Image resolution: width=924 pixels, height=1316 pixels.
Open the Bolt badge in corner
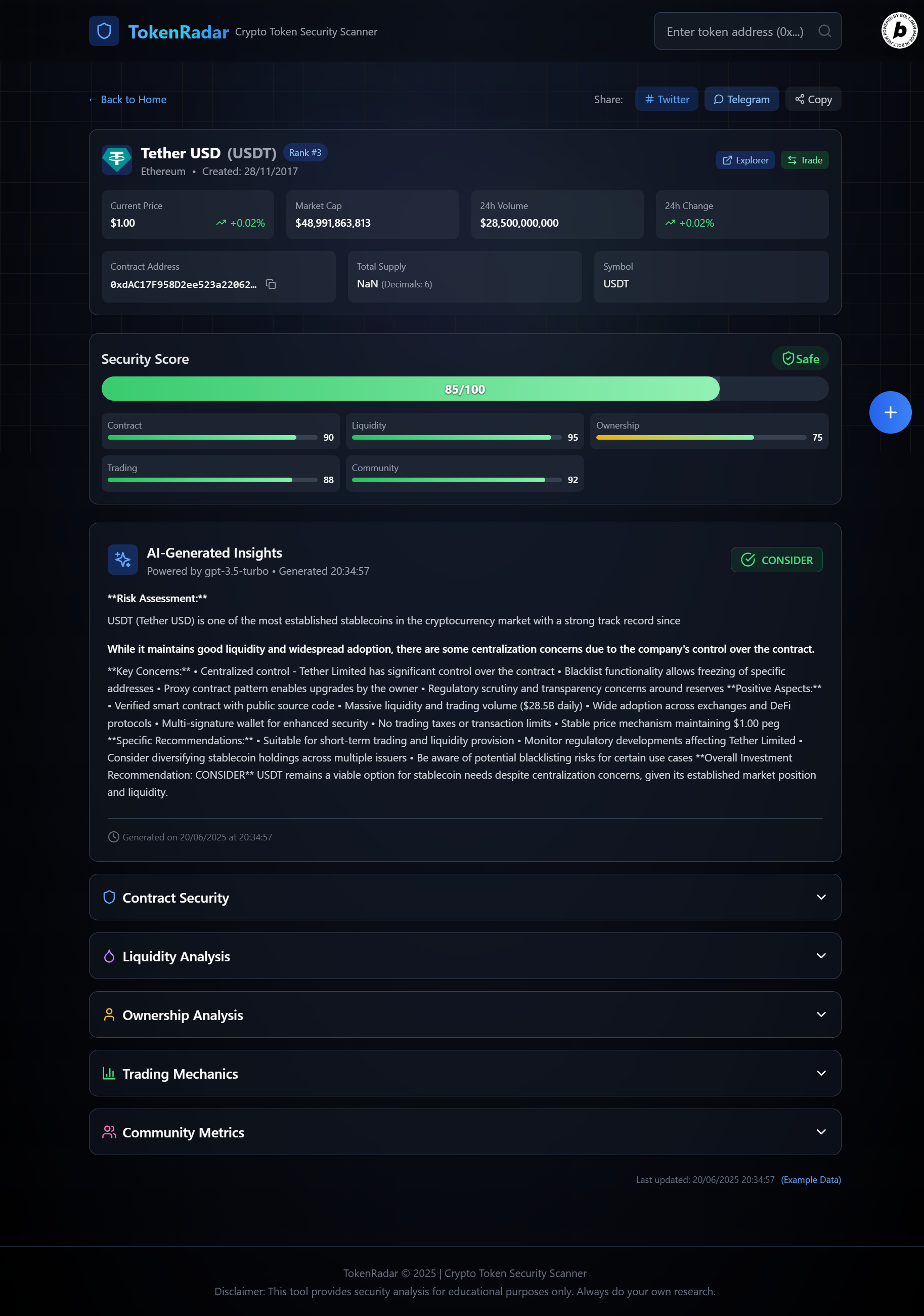[899, 30]
